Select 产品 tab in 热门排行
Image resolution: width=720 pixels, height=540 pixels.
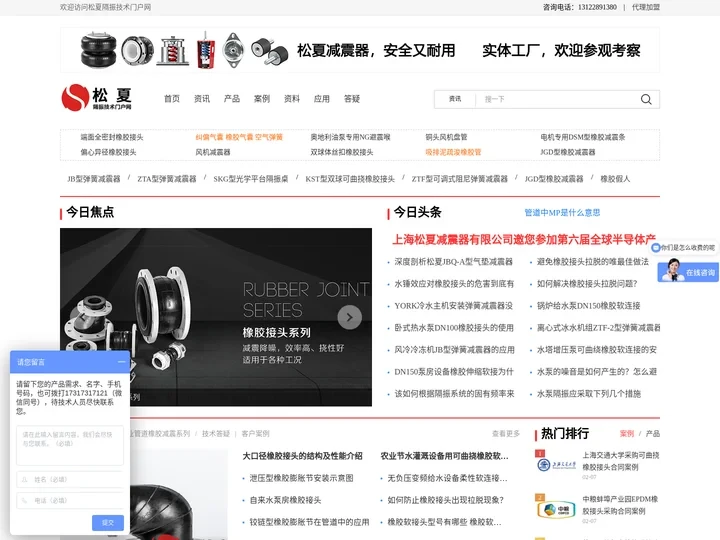pyautogui.click(x=652, y=433)
